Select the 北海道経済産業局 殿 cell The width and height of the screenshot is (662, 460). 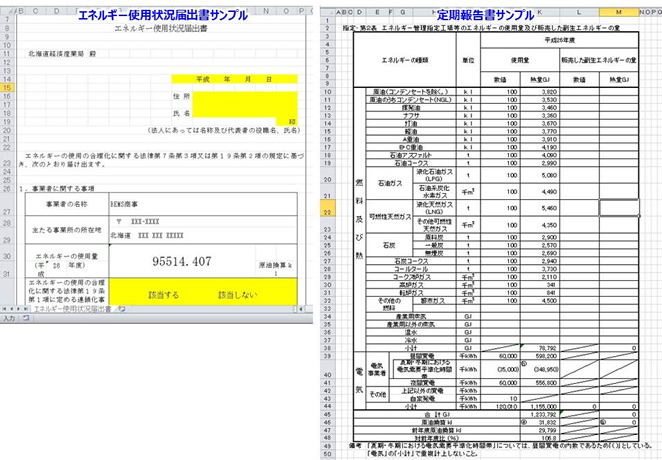pos(62,54)
